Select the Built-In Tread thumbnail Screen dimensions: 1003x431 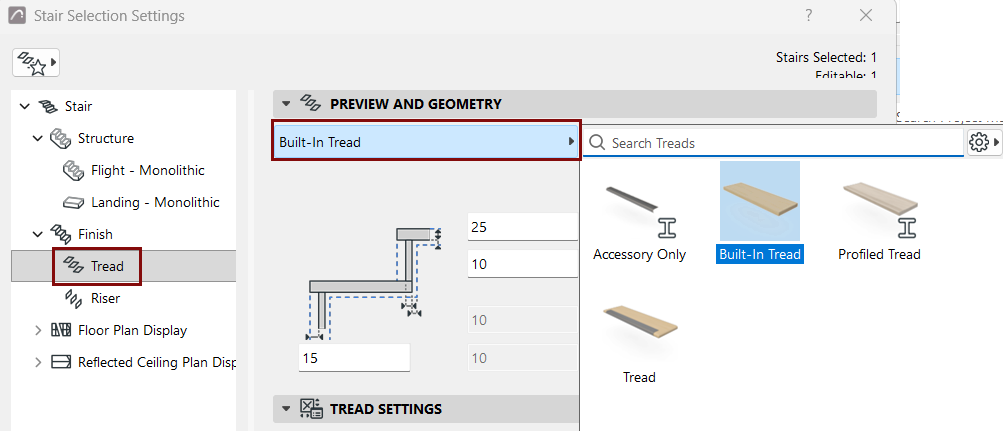(759, 201)
